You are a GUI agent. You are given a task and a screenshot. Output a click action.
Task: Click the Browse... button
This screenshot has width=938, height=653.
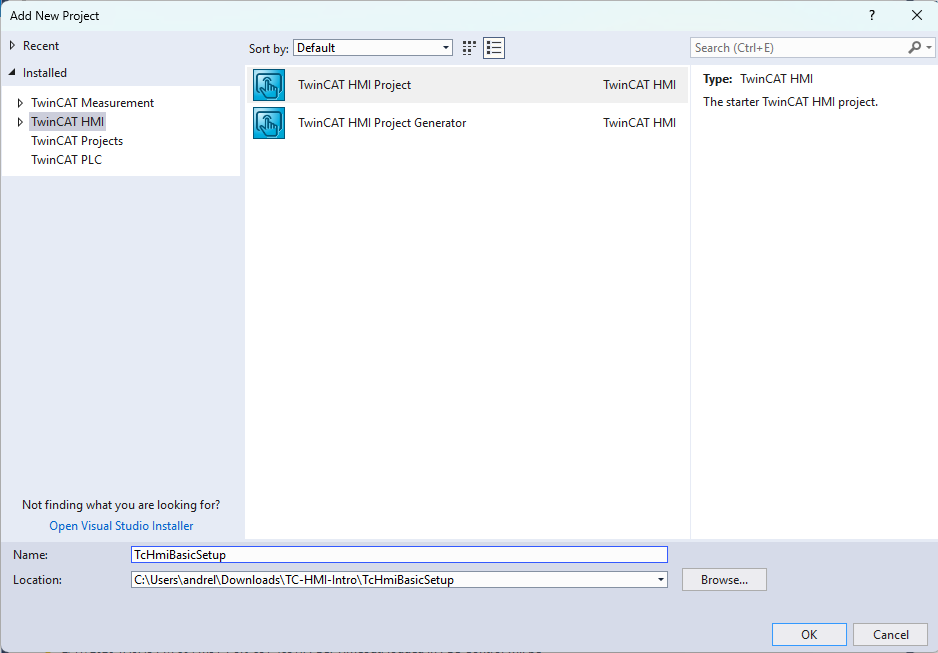(x=724, y=579)
